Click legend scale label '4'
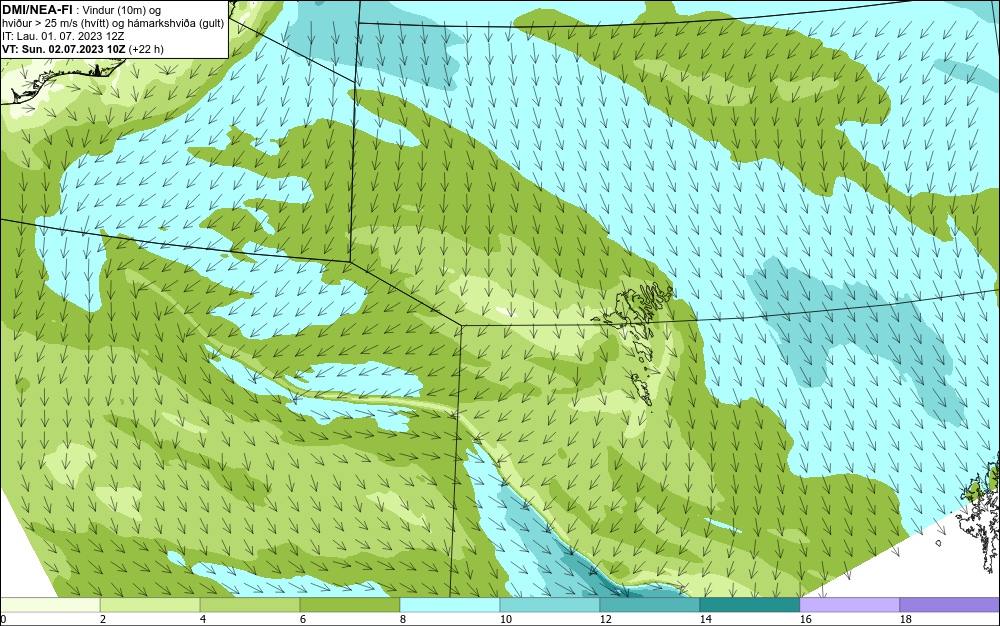Image resolution: width=1000 pixels, height=626 pixels. [203, 619]
